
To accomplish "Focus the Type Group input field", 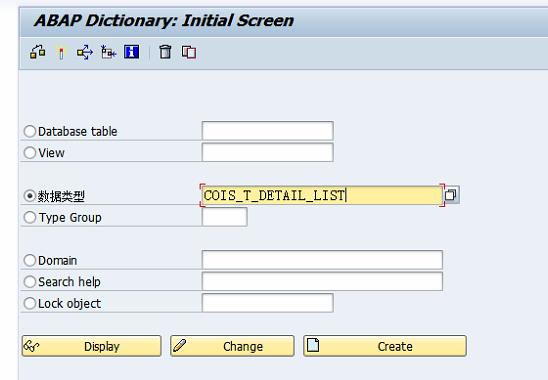I will pyautogui.click(x=225, y=217).
